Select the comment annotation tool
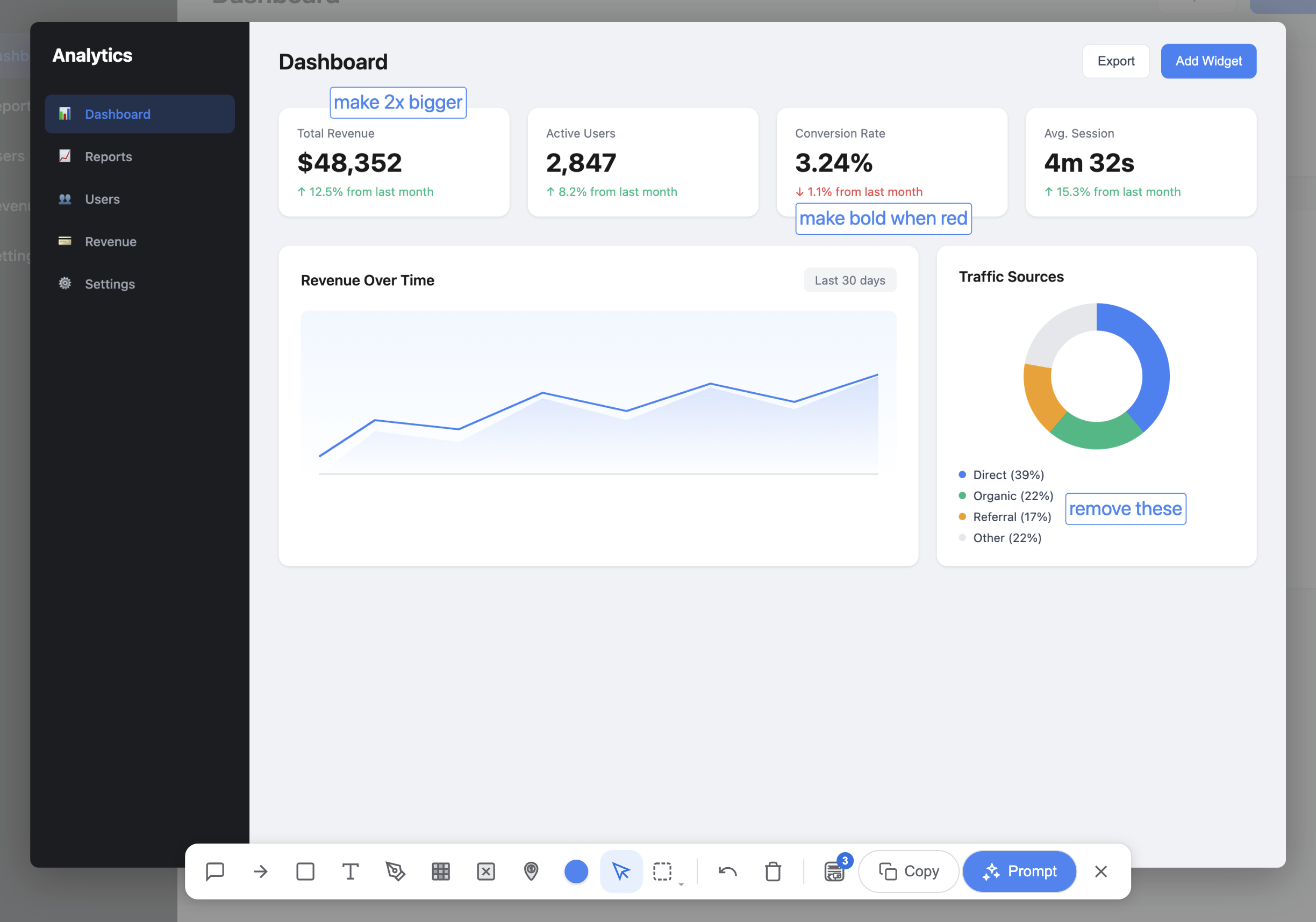 pos(214,871)
